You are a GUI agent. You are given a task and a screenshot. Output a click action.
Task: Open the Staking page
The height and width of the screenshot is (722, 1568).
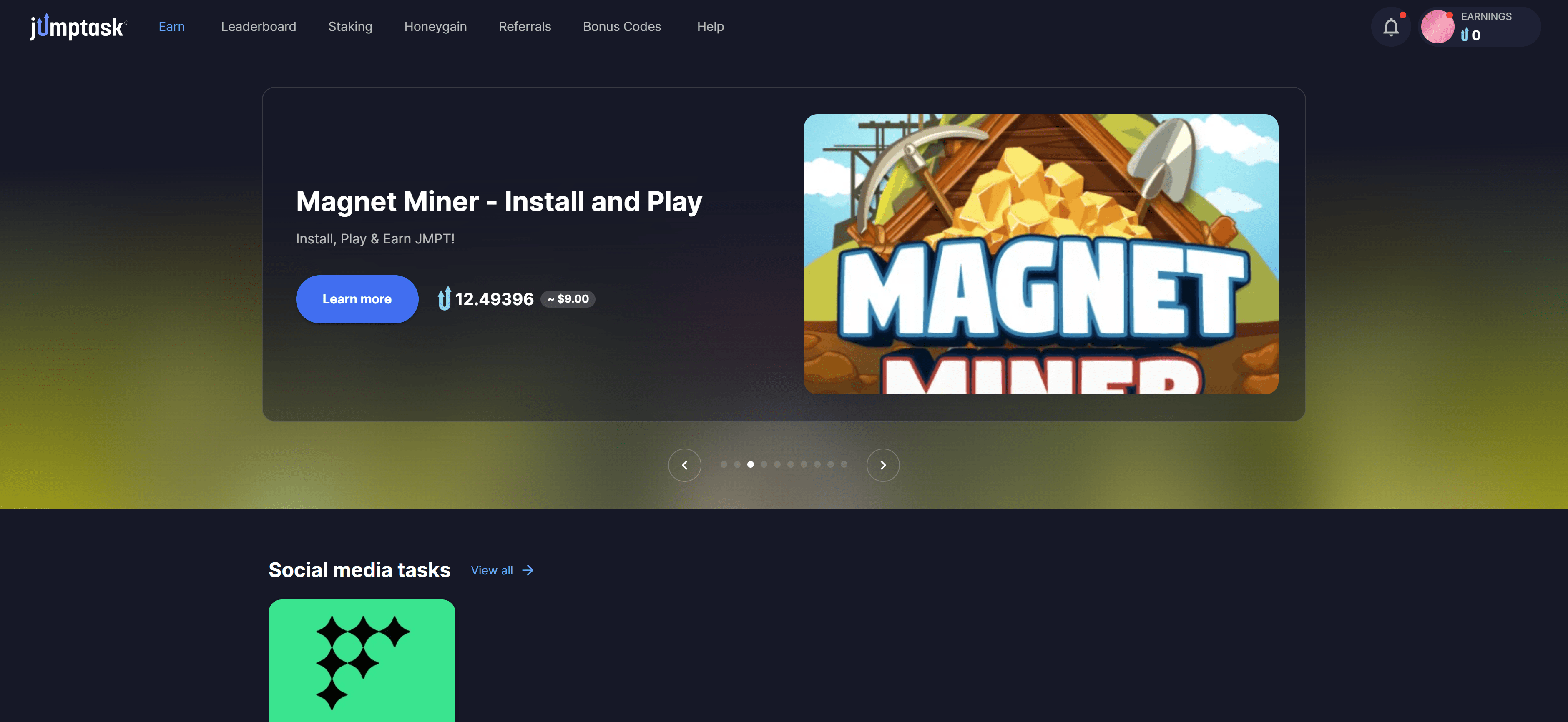click(350, 27)
